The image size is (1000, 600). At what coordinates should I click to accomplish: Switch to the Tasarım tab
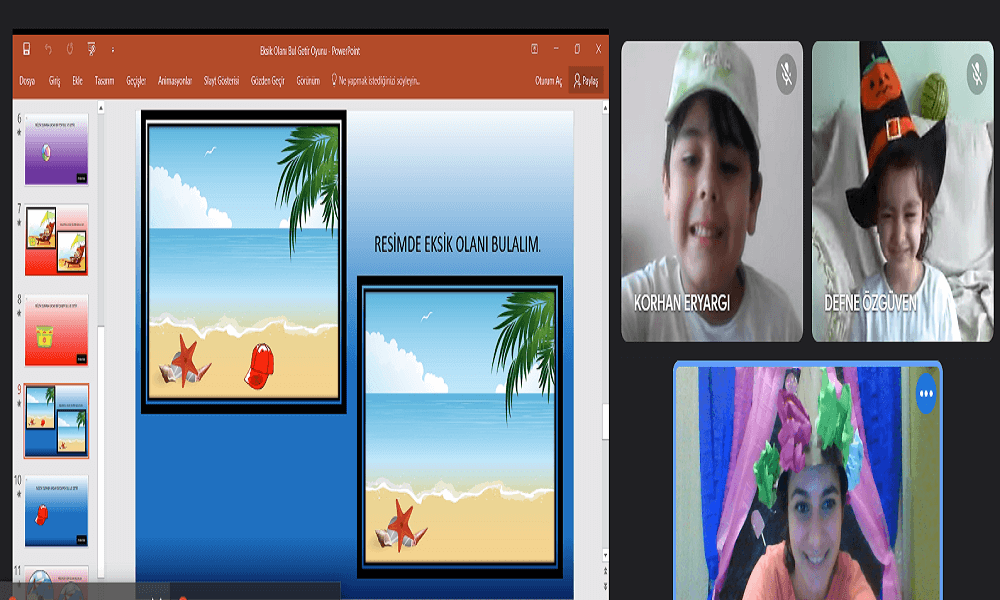(x=105, y=81)
